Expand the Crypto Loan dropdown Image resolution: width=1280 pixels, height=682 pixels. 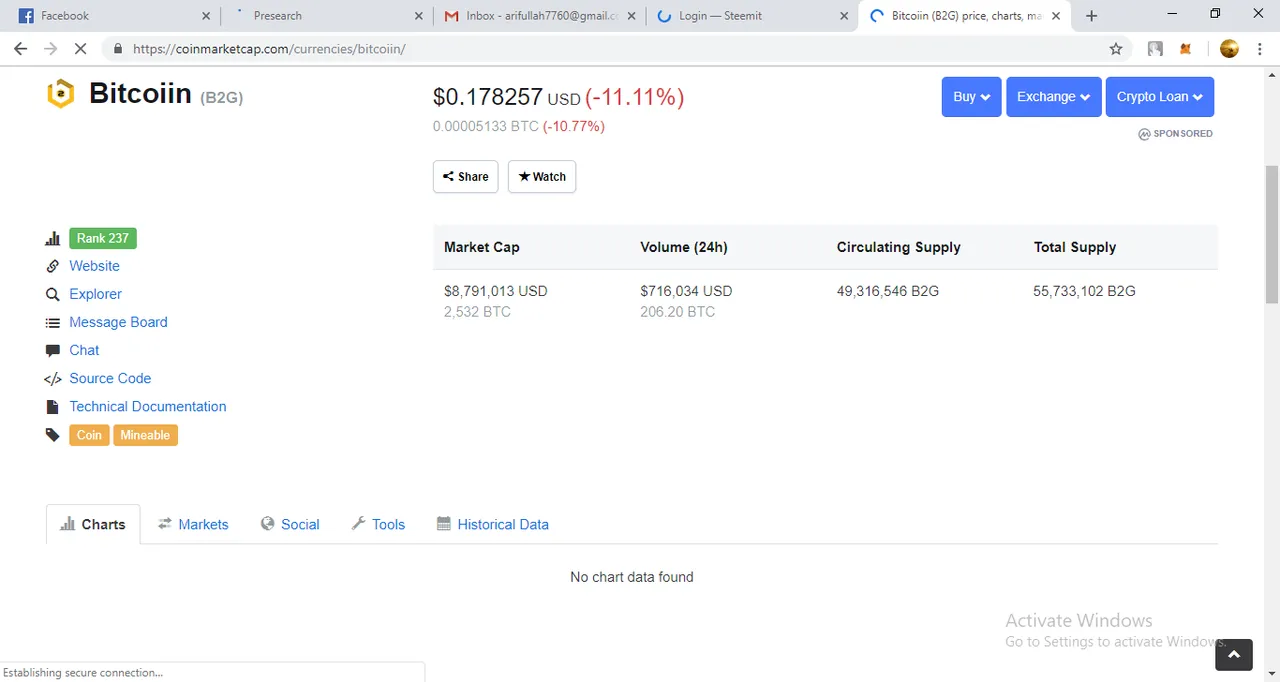click(1160, 97)
